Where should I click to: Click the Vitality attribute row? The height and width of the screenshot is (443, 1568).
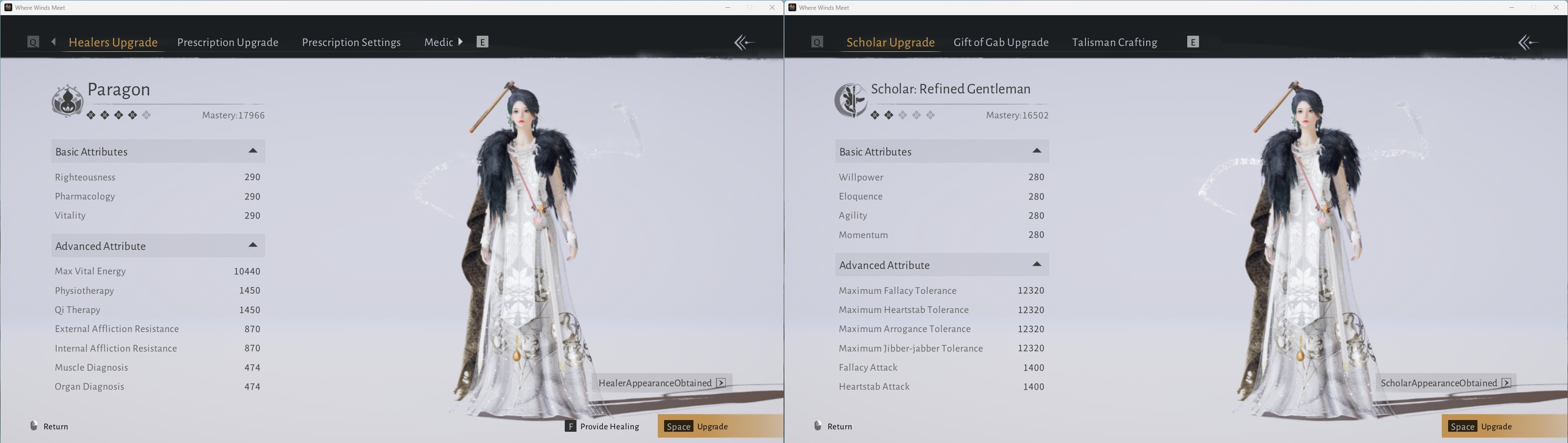pos(158,216)
